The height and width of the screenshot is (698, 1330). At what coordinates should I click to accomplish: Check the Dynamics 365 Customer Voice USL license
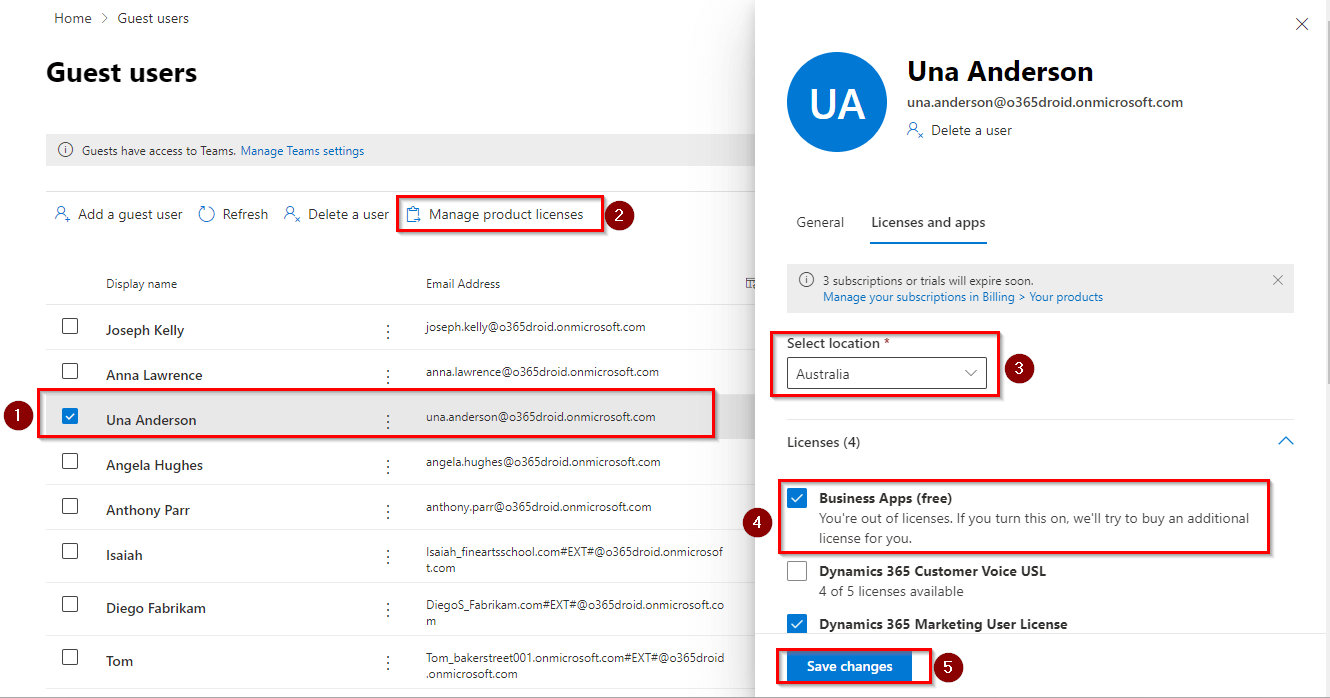coord(797,572)
